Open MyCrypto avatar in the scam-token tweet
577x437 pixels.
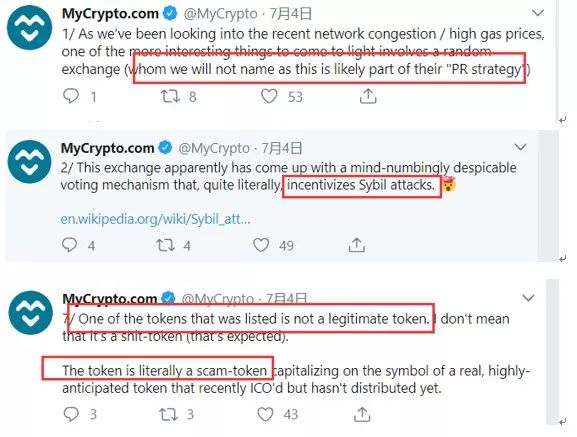31,313
